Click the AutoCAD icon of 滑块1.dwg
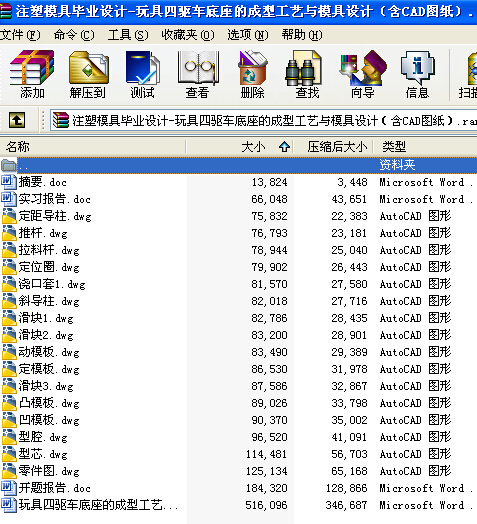Image resolution: width=477 pixels, height=524 pixels. coord(9,318)
